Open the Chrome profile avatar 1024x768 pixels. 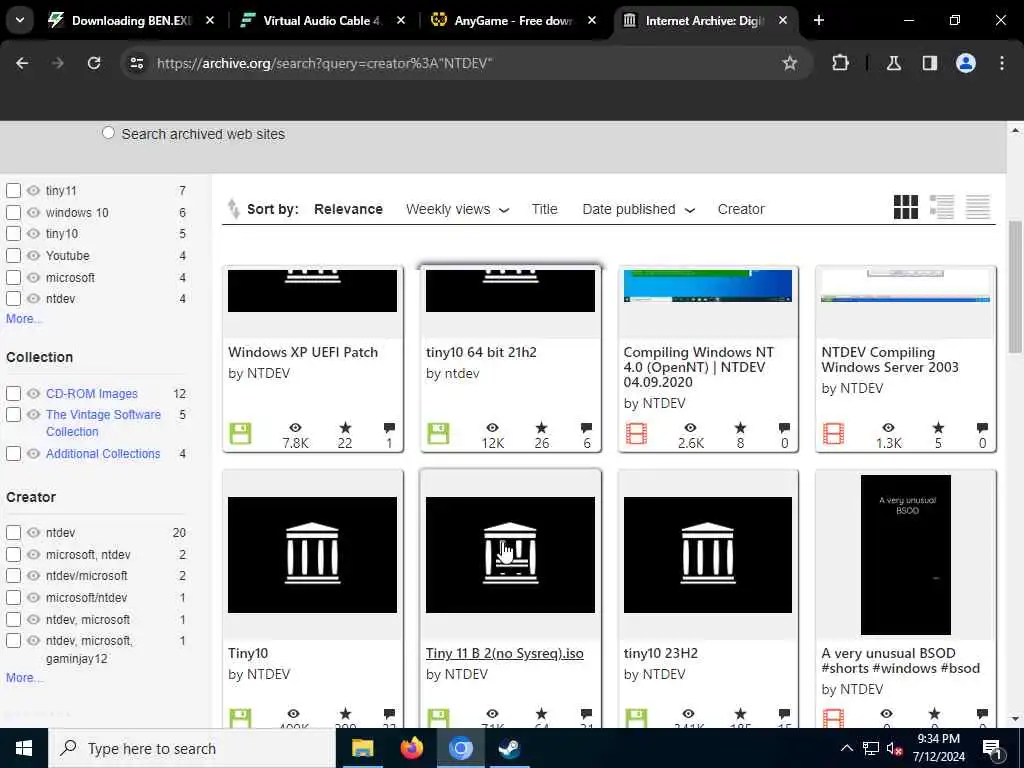tap(966, 63)
